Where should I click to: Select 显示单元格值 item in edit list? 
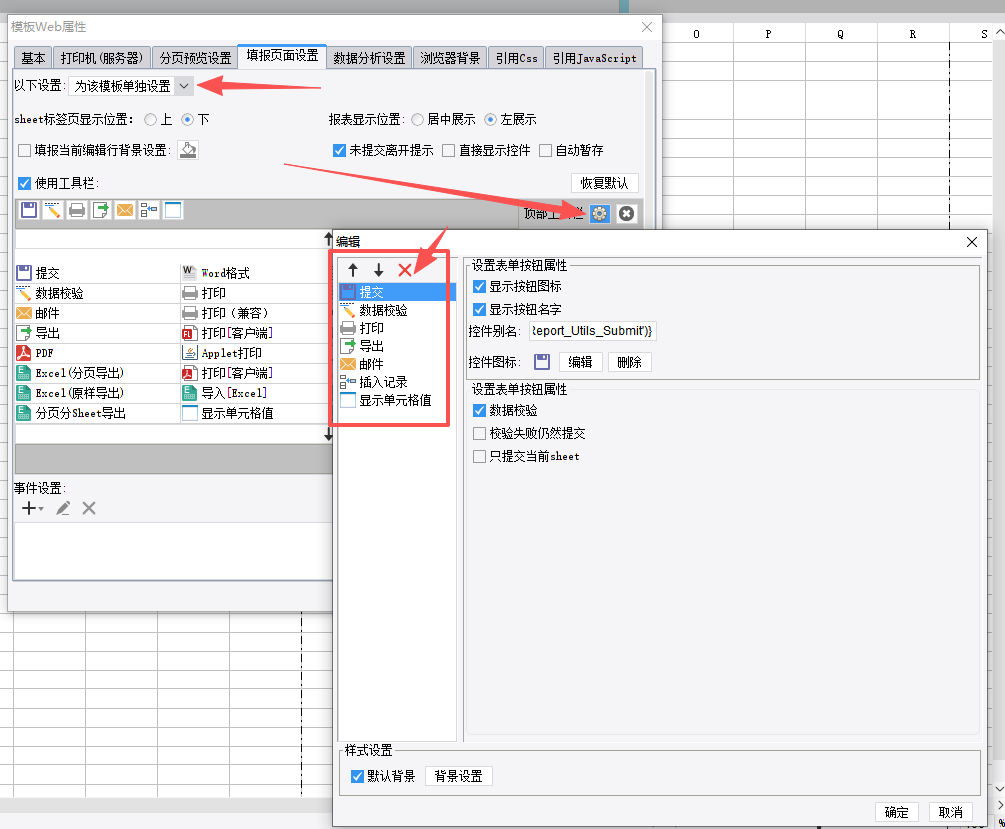point(397,400)
